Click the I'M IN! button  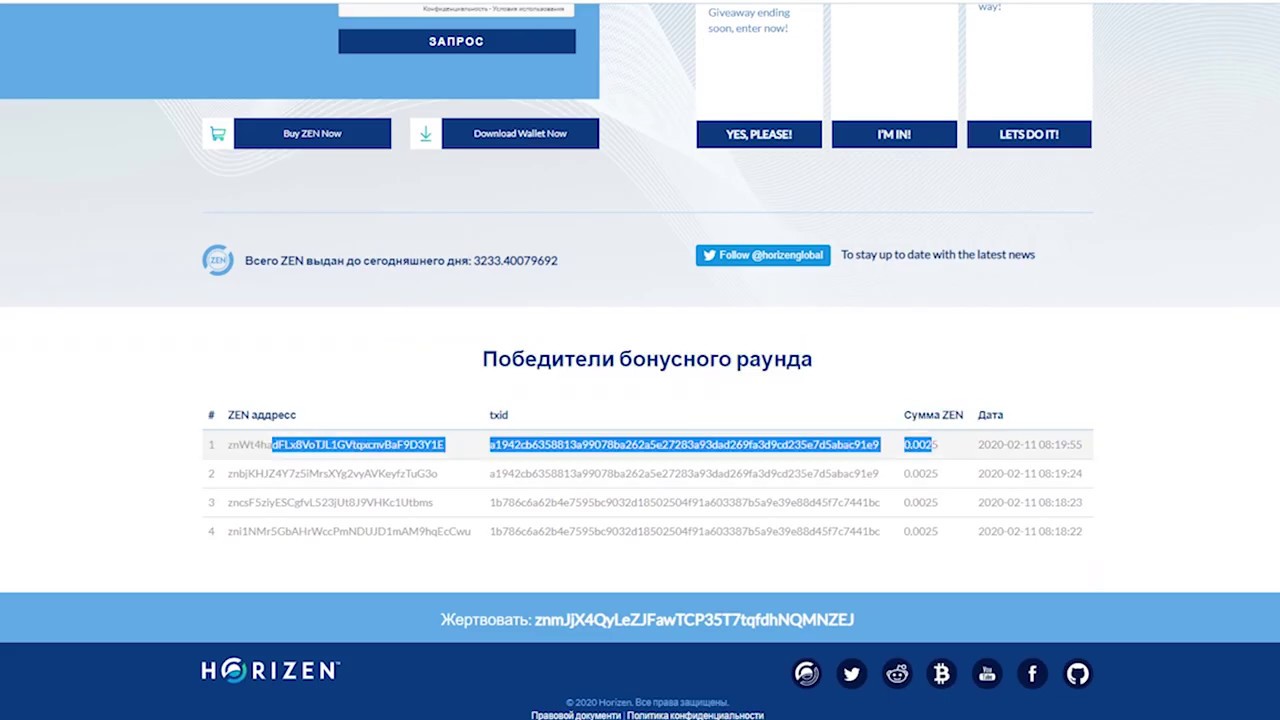click(894, 134)
